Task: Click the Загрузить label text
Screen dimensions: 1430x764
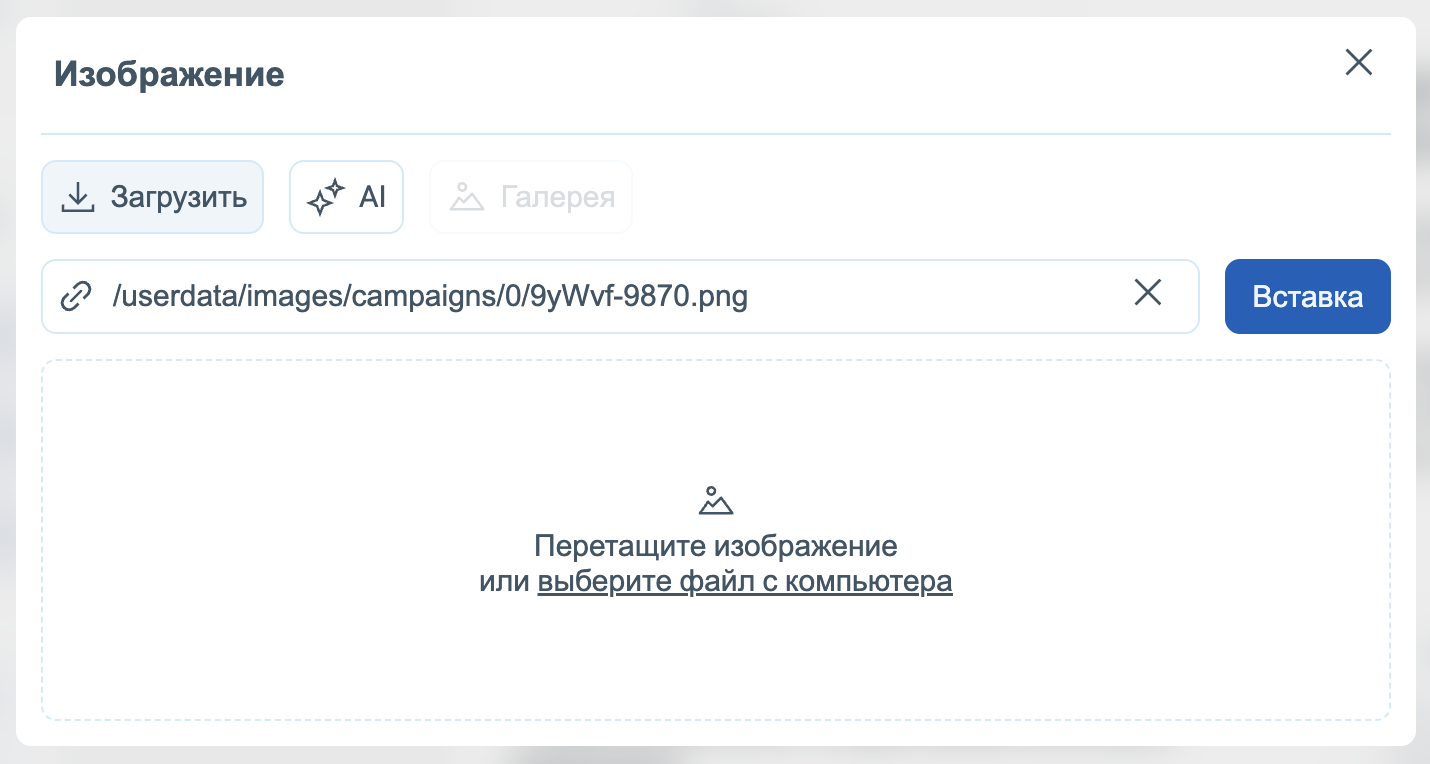Action: coord(179,198)
